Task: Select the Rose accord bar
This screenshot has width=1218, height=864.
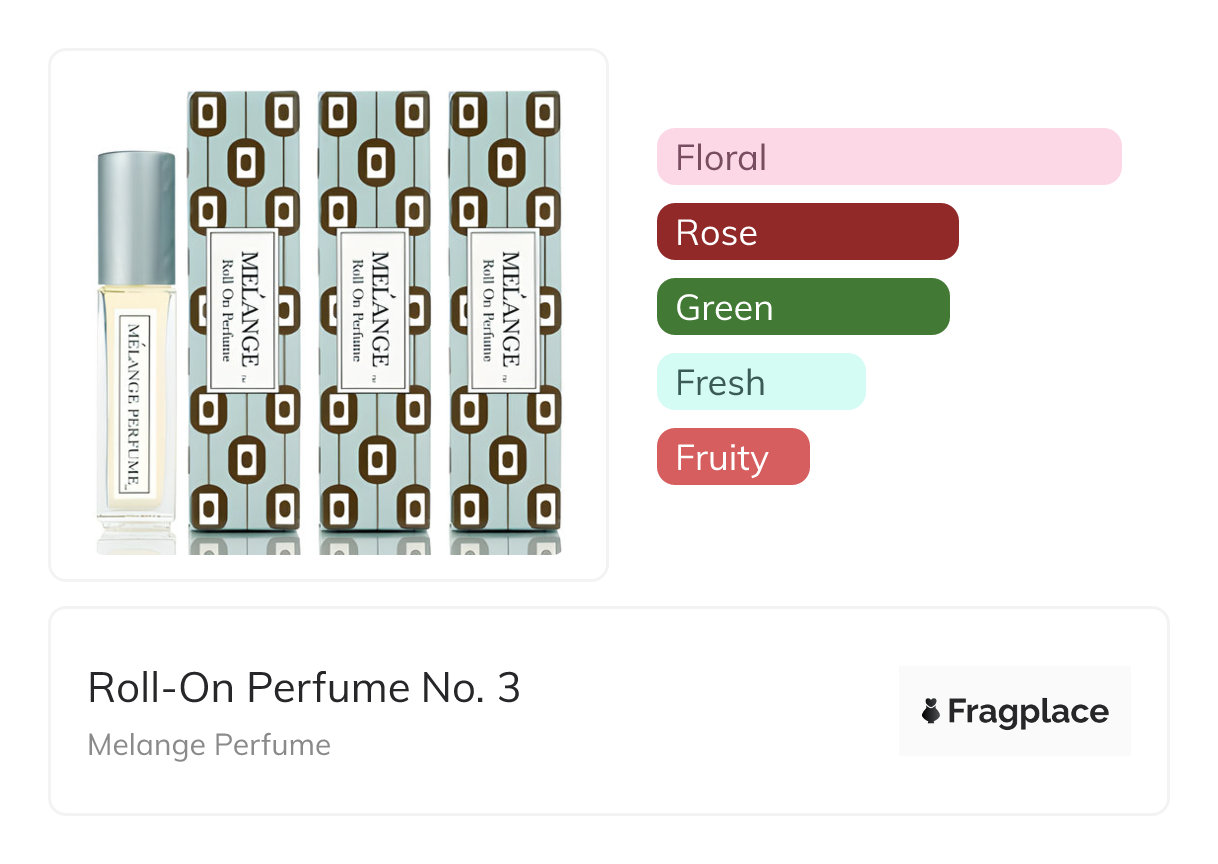Action: pyautogui.click(x=807, y=232)
